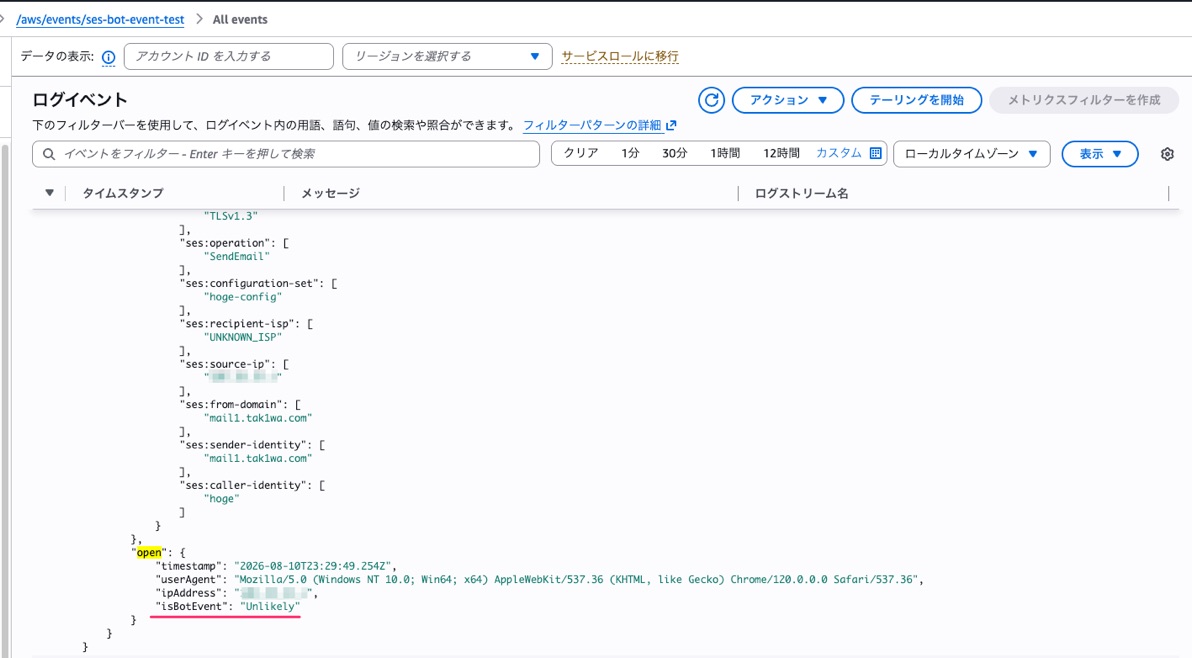
Task: Click the タイムスタンプ column header
Action: coord(122,193)
